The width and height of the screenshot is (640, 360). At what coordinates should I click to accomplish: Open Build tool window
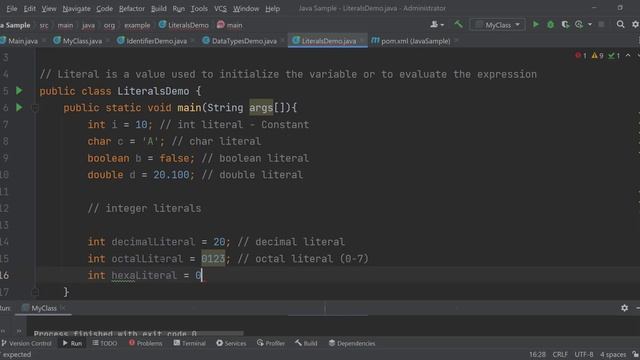[x=306, y=343]
